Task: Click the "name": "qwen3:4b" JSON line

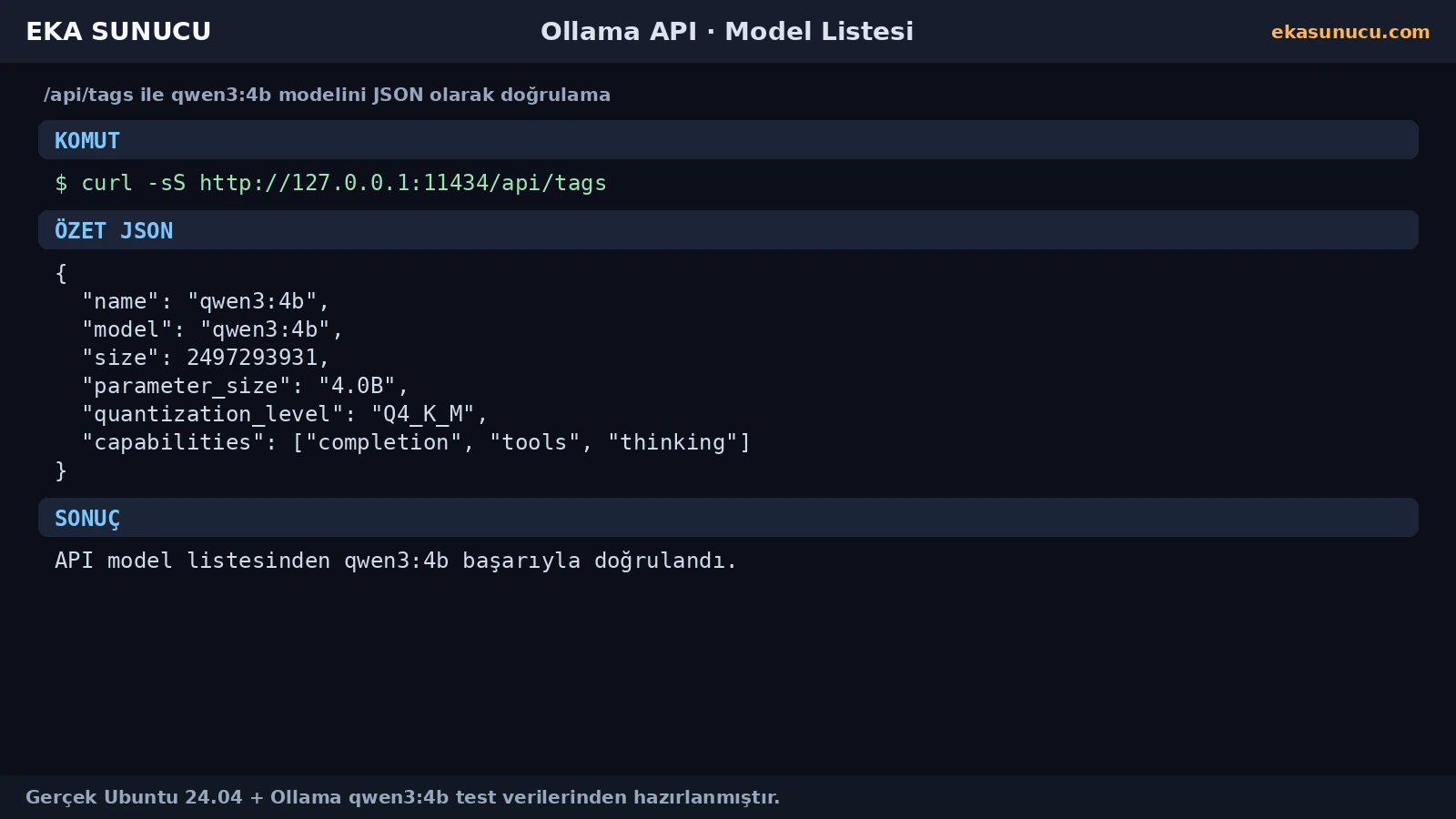Action: click(206, 301)
